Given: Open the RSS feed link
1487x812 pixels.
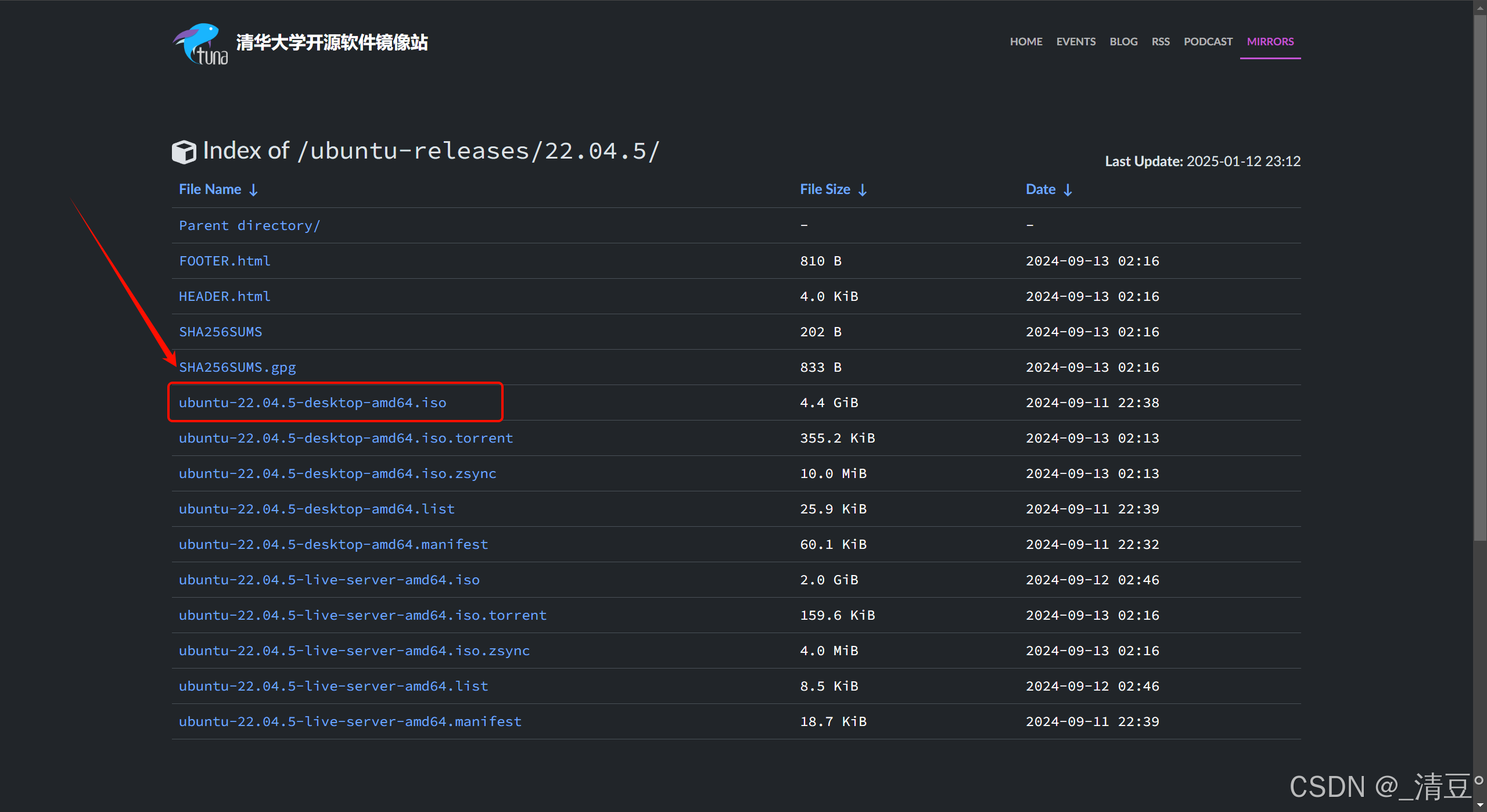Looking at the screenshot, I should [1161, 42].
